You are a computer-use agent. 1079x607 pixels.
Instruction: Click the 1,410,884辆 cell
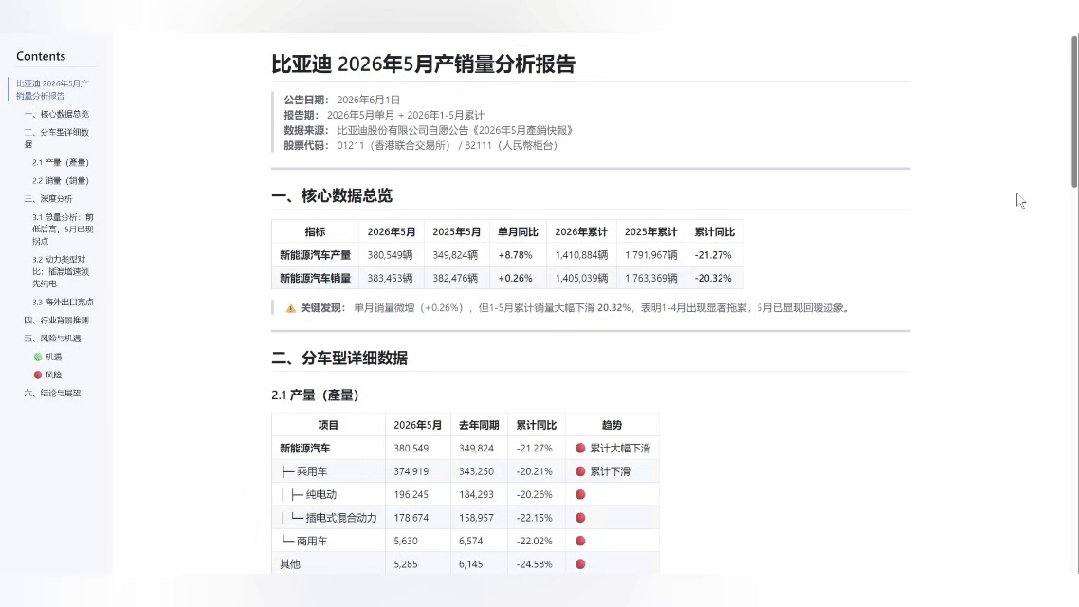point(581,255)
